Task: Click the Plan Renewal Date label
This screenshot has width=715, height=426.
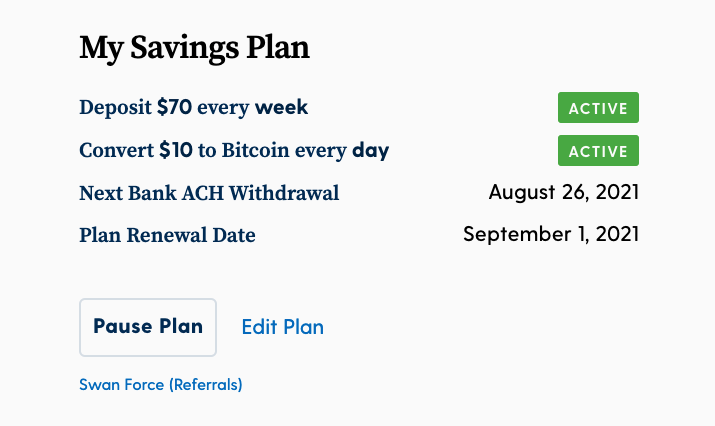Action: point(167,236)
